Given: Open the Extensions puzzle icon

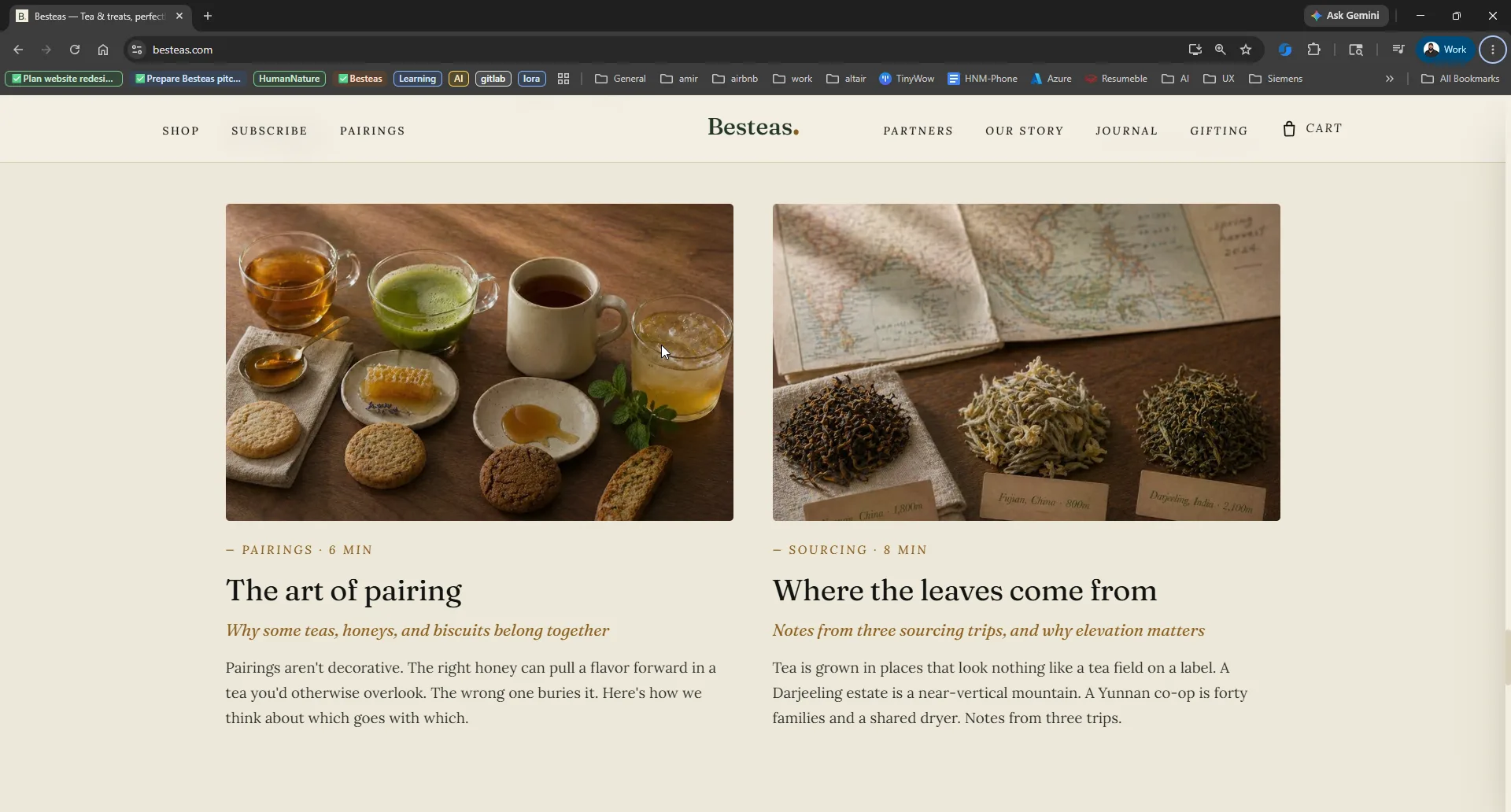Looking at the screenshot, I should [1314, 50].
